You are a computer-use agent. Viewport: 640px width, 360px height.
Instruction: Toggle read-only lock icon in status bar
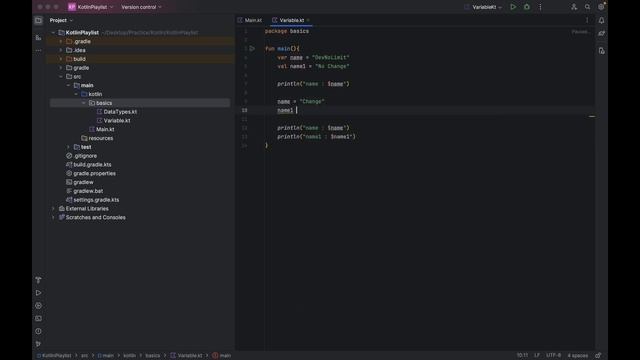coord(598,356)
